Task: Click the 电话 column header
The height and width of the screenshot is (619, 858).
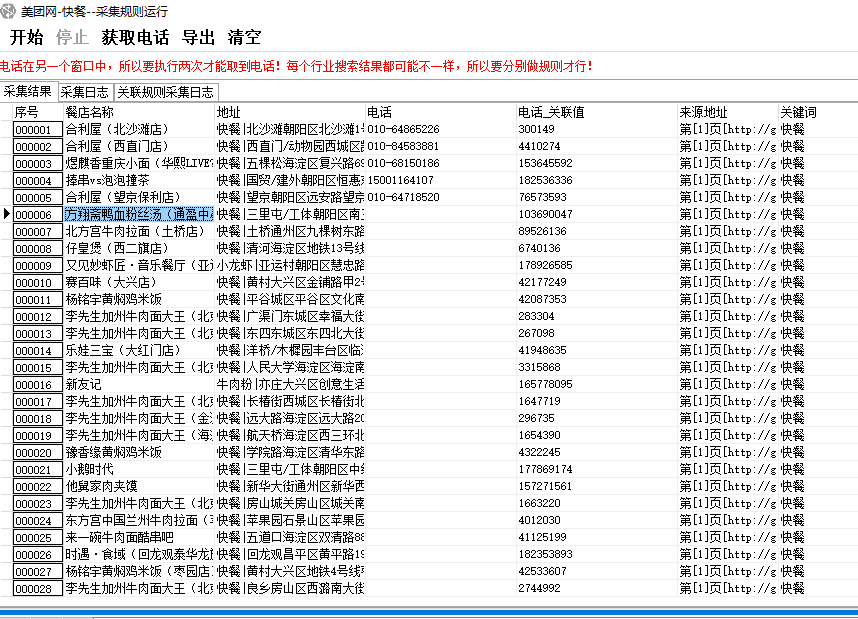Action: tap(440, 112)
